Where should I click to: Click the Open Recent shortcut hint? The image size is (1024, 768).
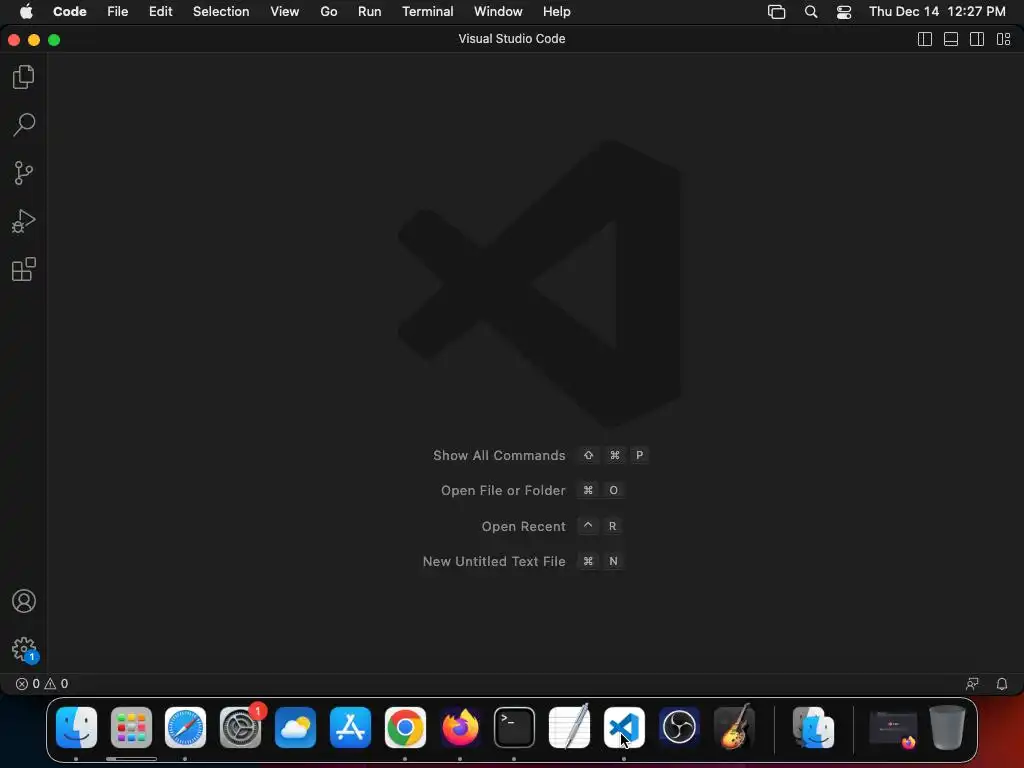(551, 526)
